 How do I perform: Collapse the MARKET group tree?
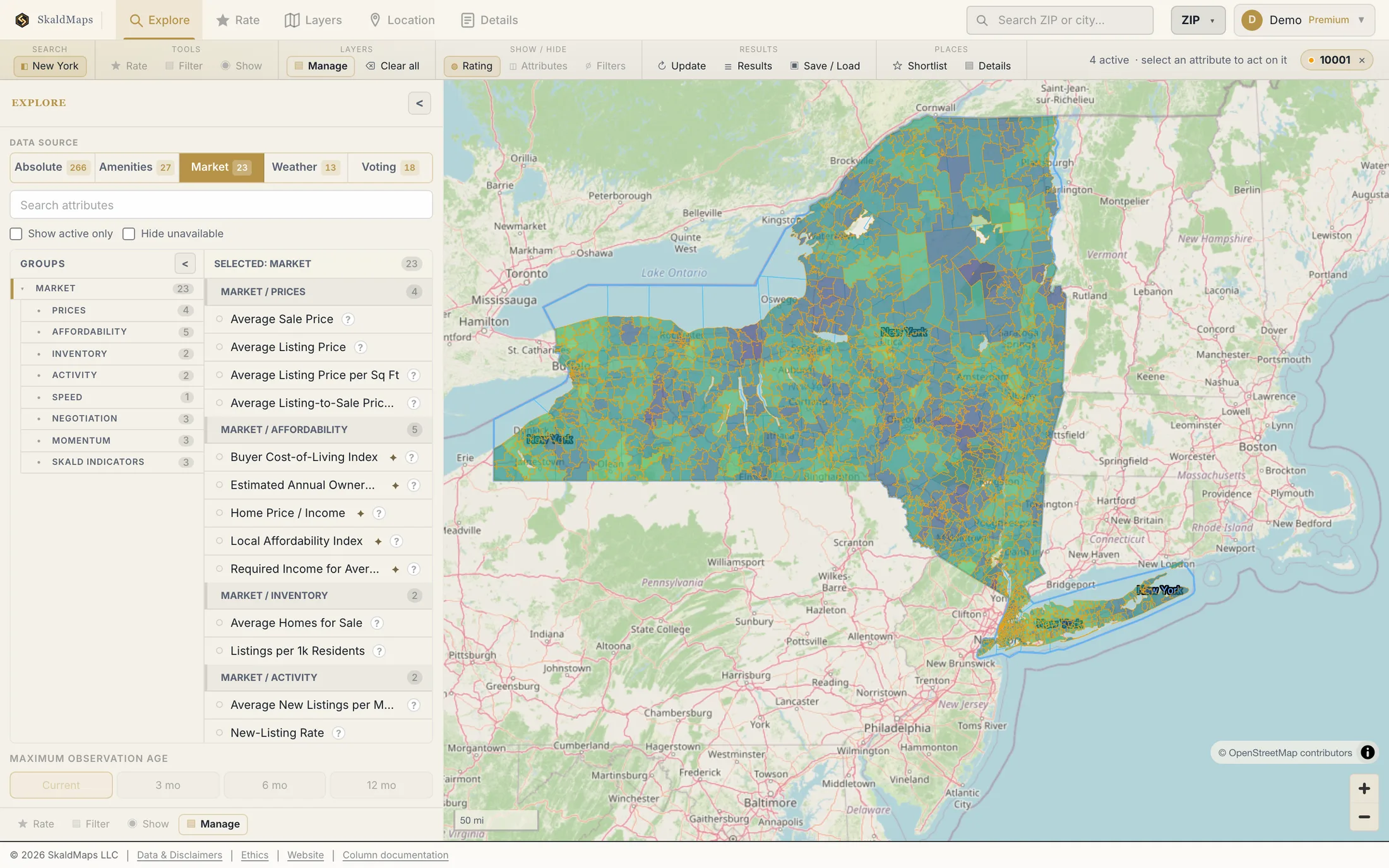point(23,288)
